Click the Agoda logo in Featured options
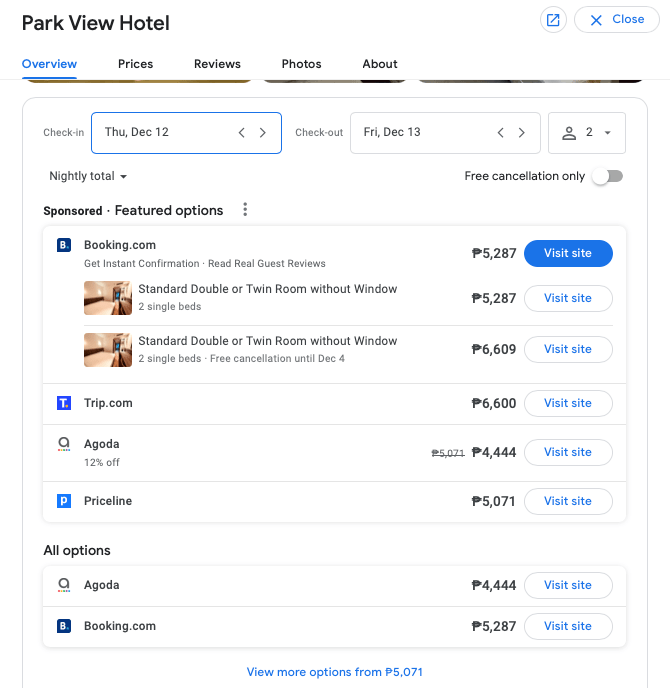 pos(64,444)
